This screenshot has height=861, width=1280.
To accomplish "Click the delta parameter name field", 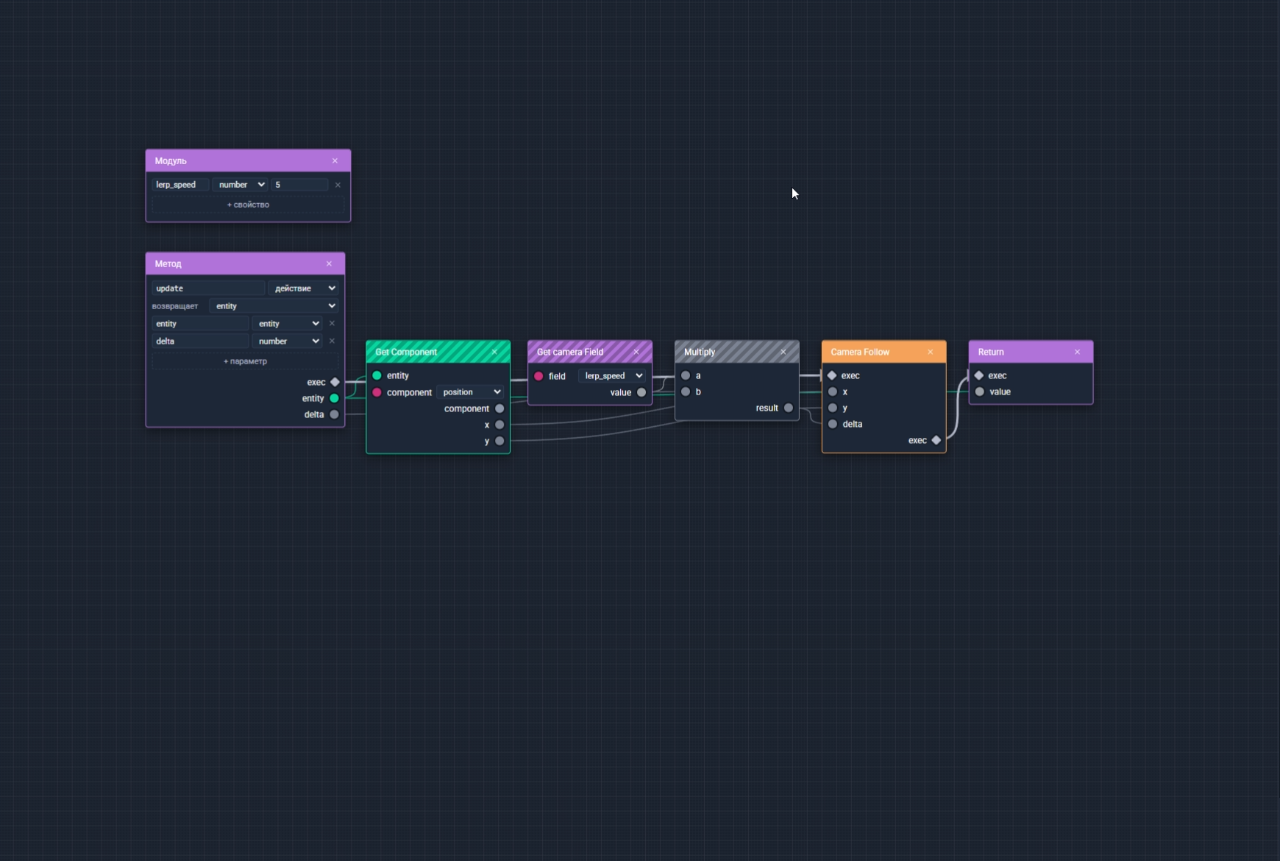I will coord(200,341).
